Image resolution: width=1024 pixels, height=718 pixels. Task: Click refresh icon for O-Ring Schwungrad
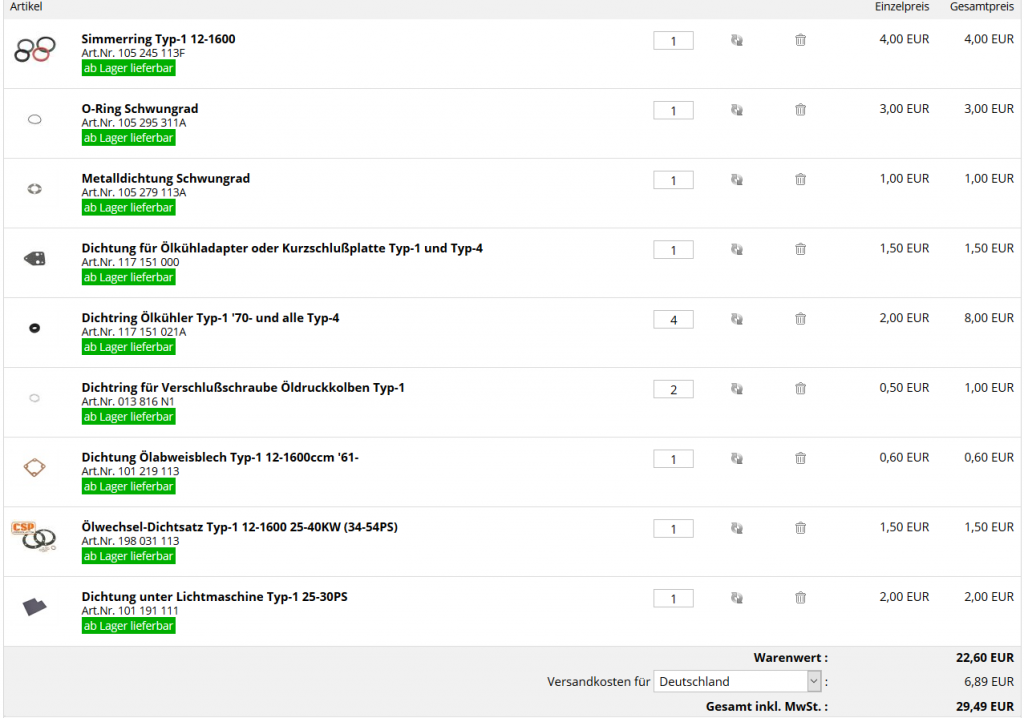[x=737, y=111]
